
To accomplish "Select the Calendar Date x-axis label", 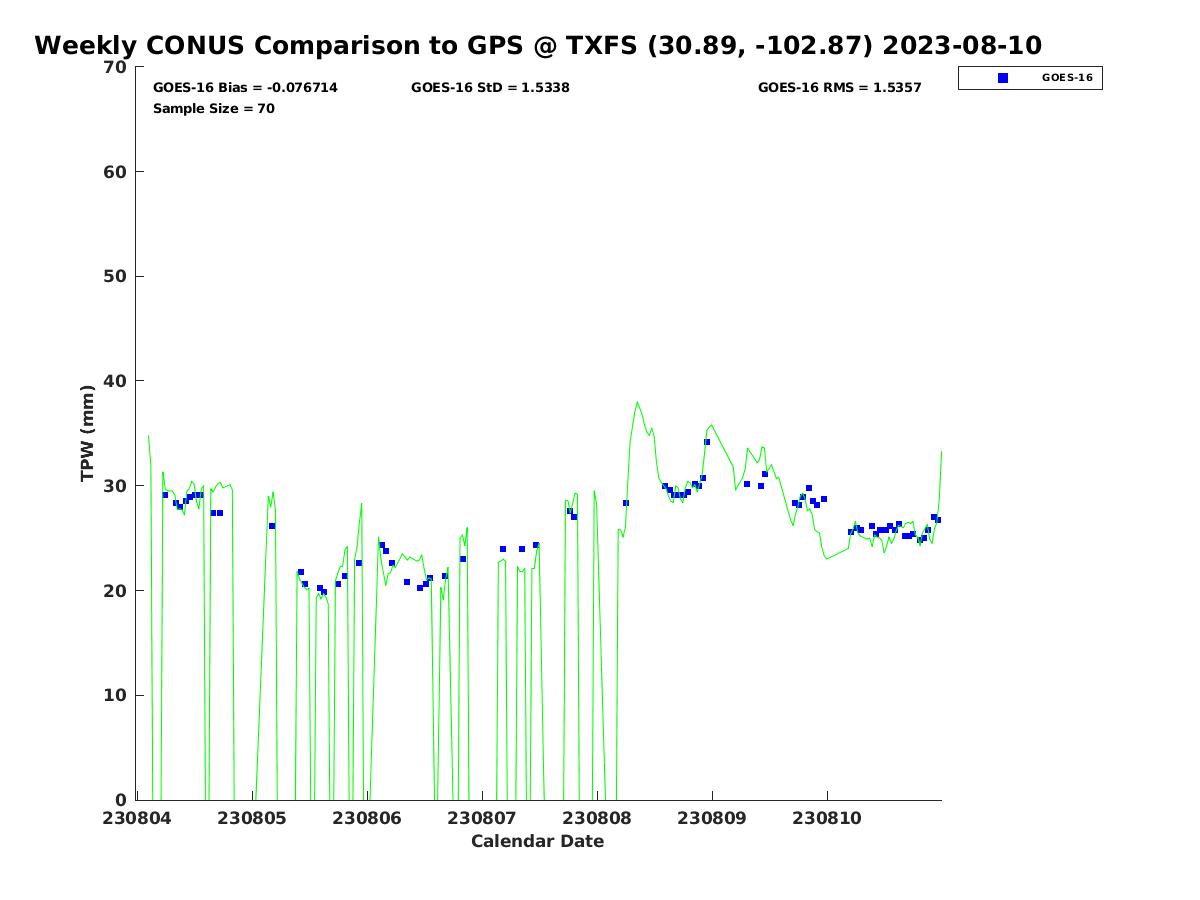I will coord(537,842).
